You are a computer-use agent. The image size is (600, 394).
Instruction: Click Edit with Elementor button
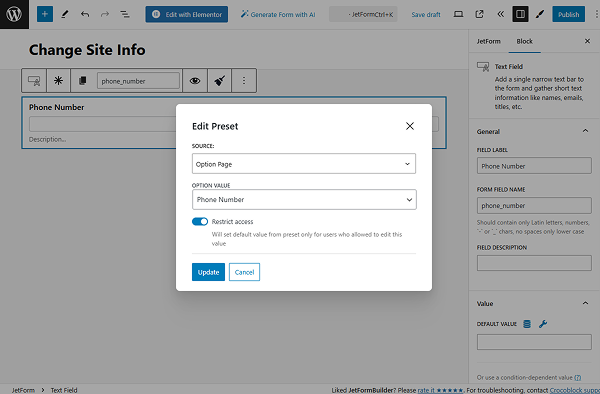pos(186,14)
